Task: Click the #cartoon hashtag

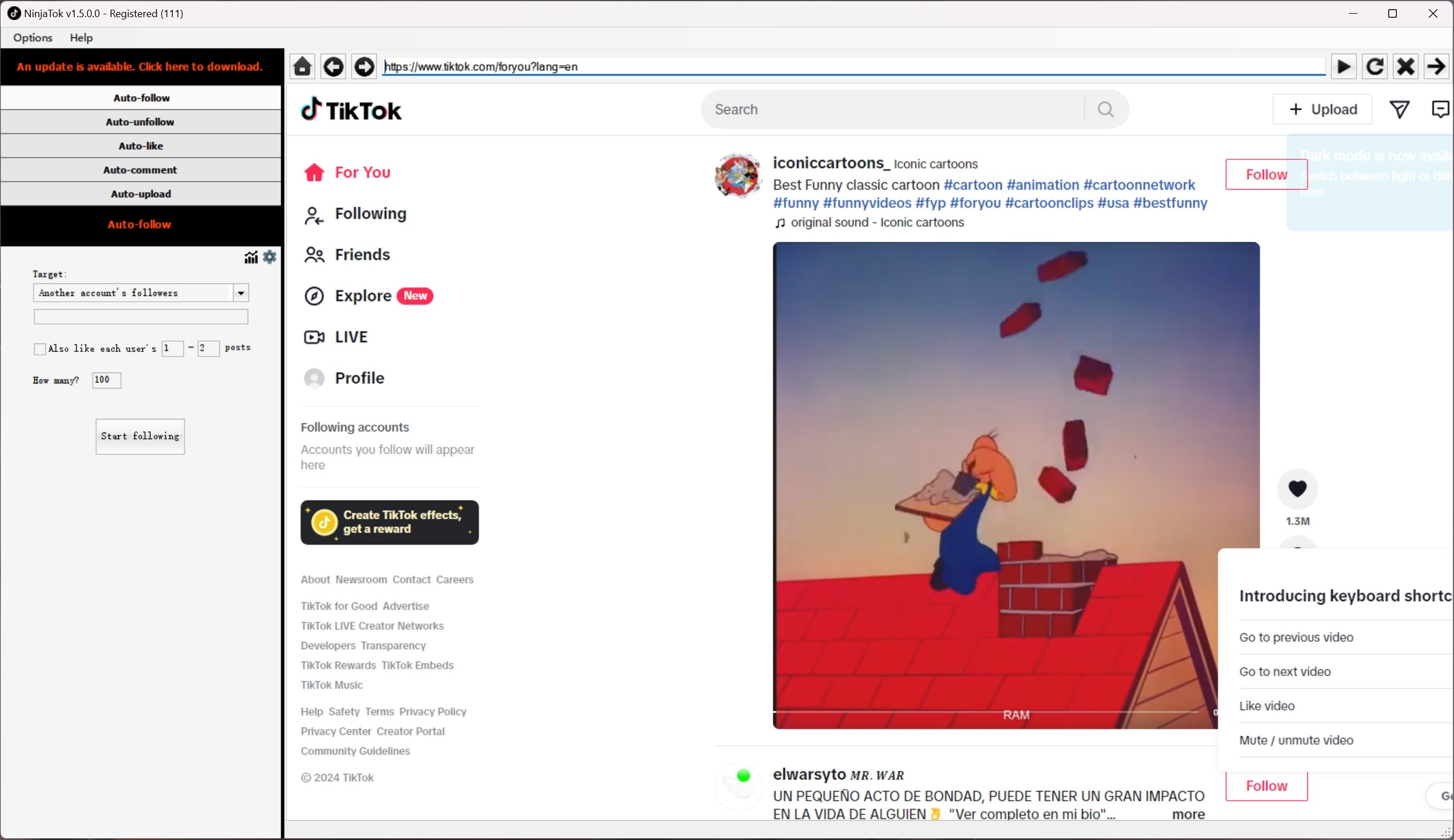Action: tap(973, 185)
